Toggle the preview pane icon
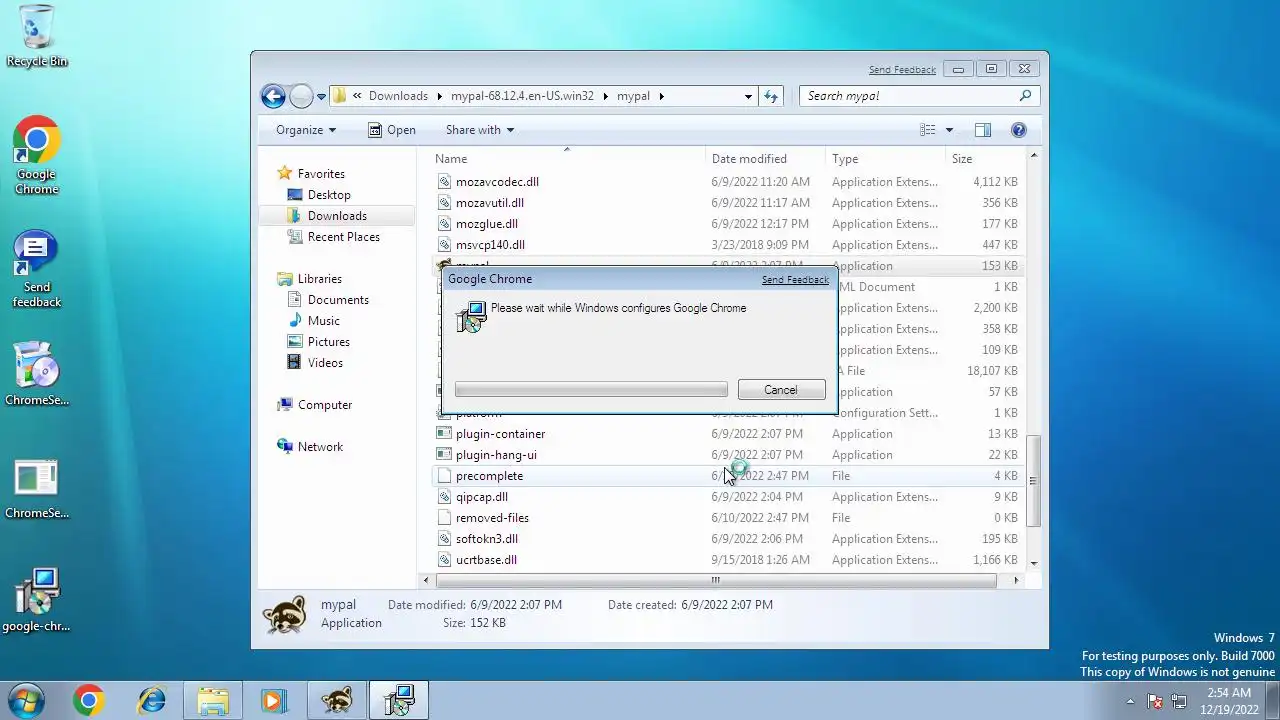Image resolution: width=1280 pixels, height=720 pixels. pyautogui.click(x=983, y=130)
